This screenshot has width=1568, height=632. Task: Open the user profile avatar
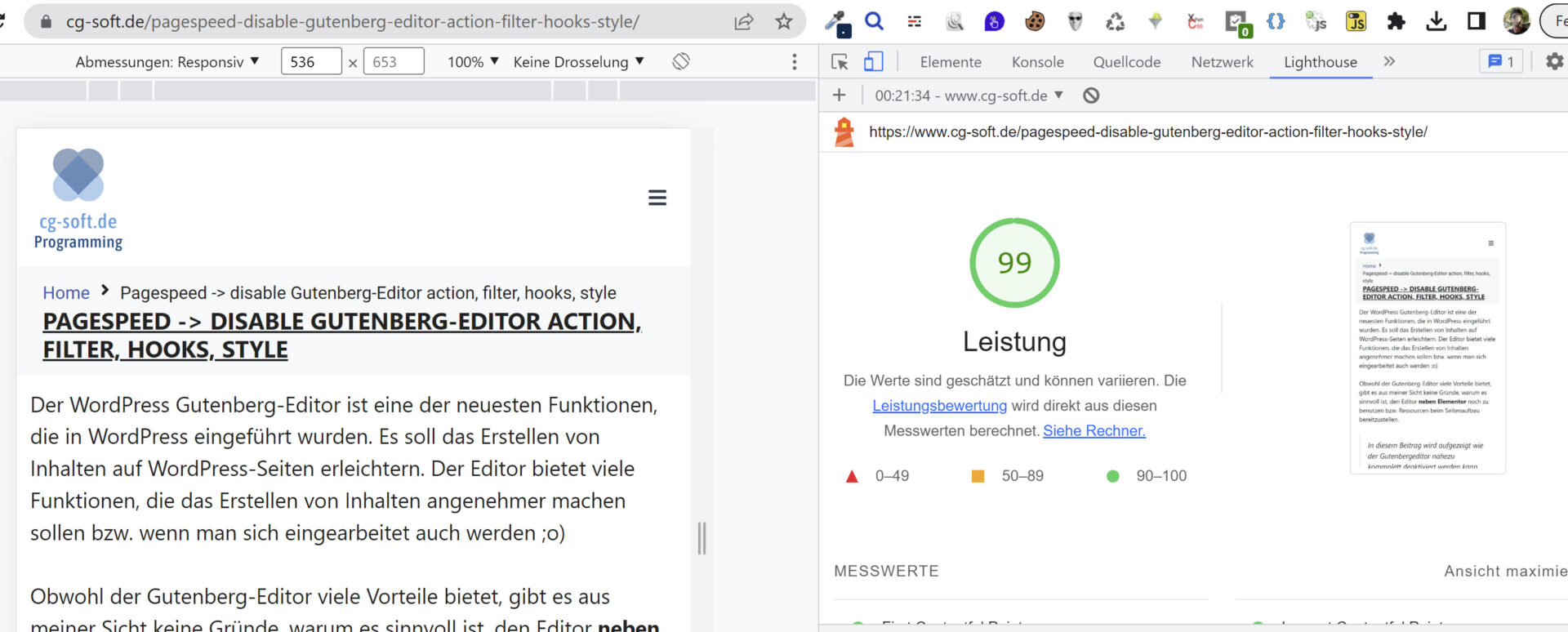coord(1517,21)
